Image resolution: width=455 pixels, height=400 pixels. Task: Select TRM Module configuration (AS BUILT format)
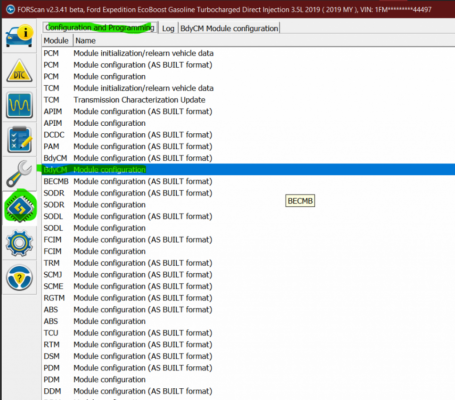click(x=248, y=263)
